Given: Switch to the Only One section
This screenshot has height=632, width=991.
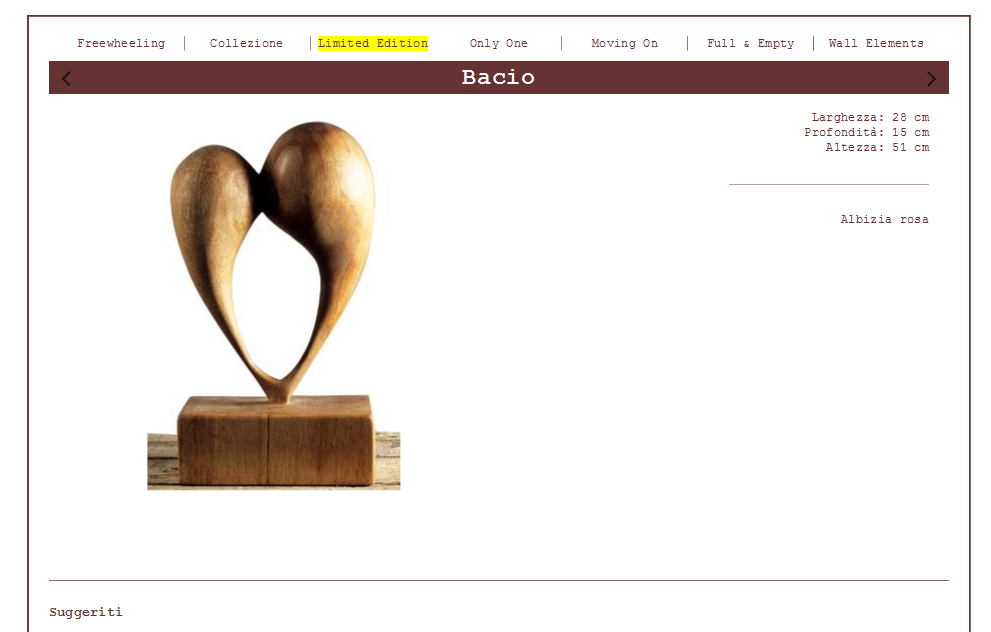Looking at the screenshot, I should click(x=499, y=44).
